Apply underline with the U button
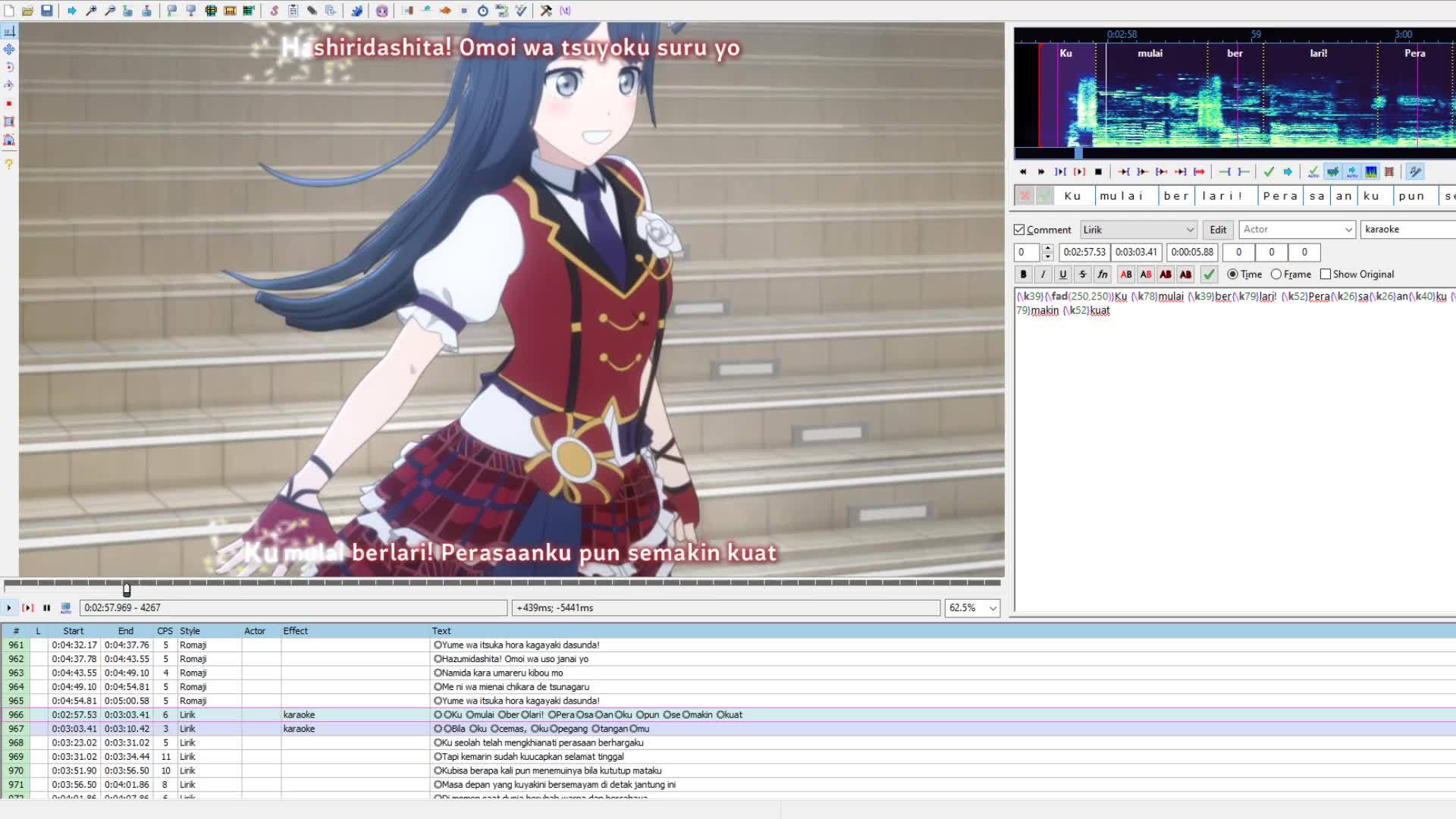The height and width of the screenshot is (819, 1456). point(1062,275)
